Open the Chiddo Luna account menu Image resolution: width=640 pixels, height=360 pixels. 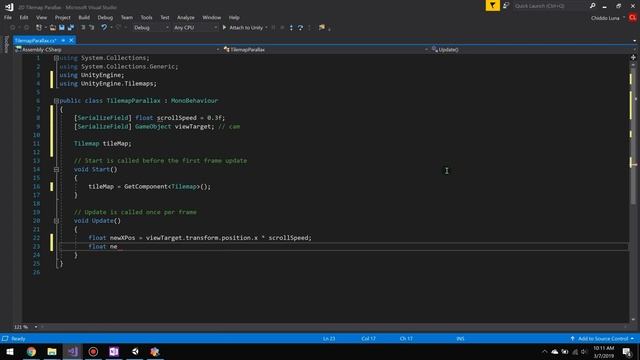point(607,18)
